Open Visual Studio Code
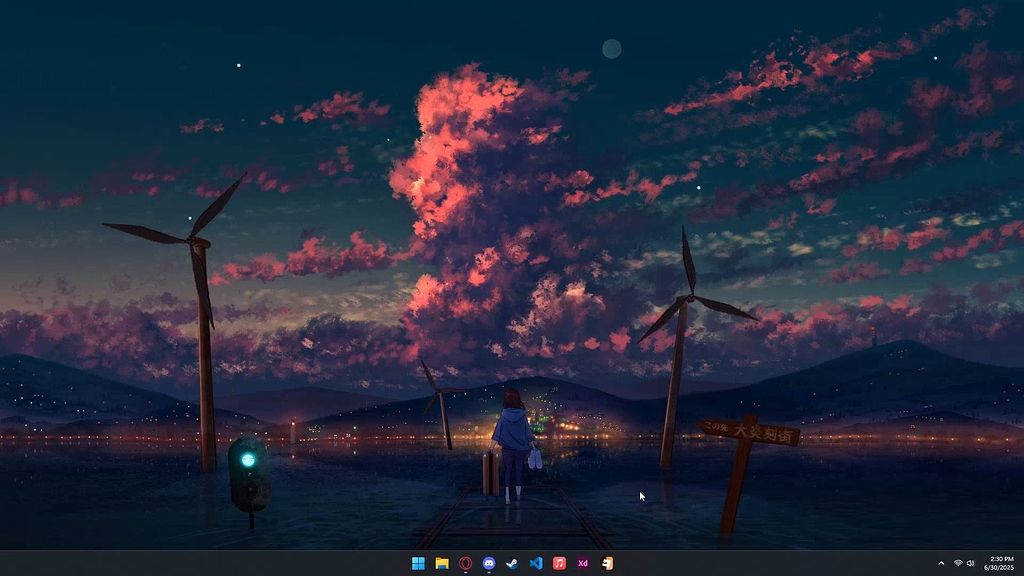Screen dimensions: 1024x576 [x=537, y=563]
